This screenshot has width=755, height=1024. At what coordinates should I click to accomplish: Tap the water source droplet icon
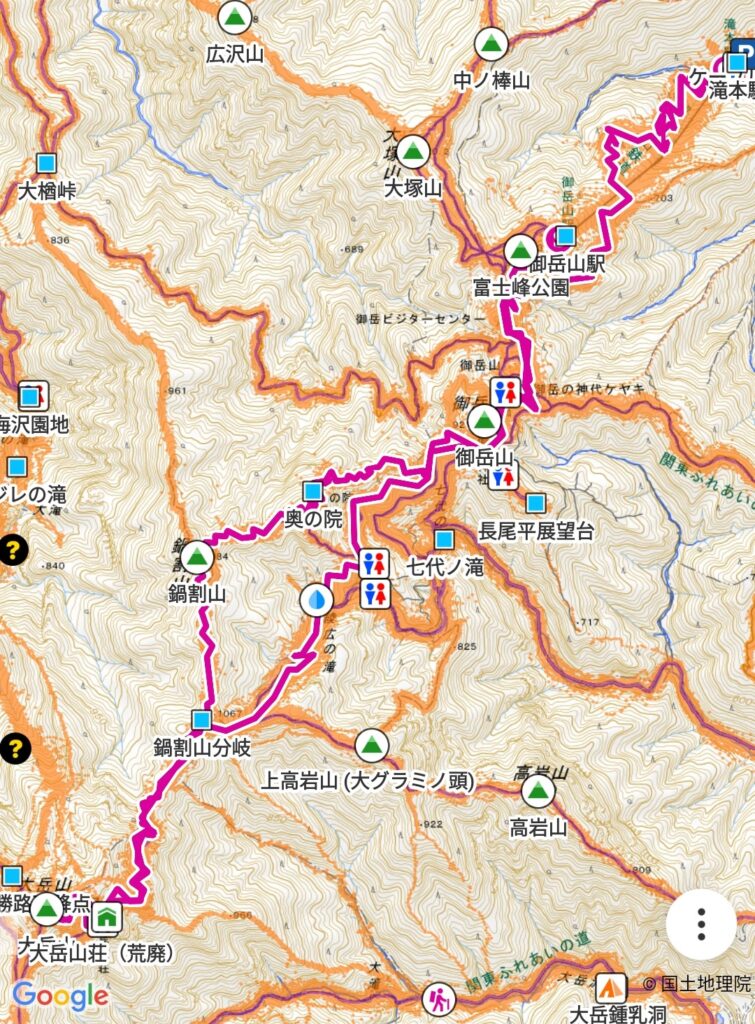click(316, 600)
